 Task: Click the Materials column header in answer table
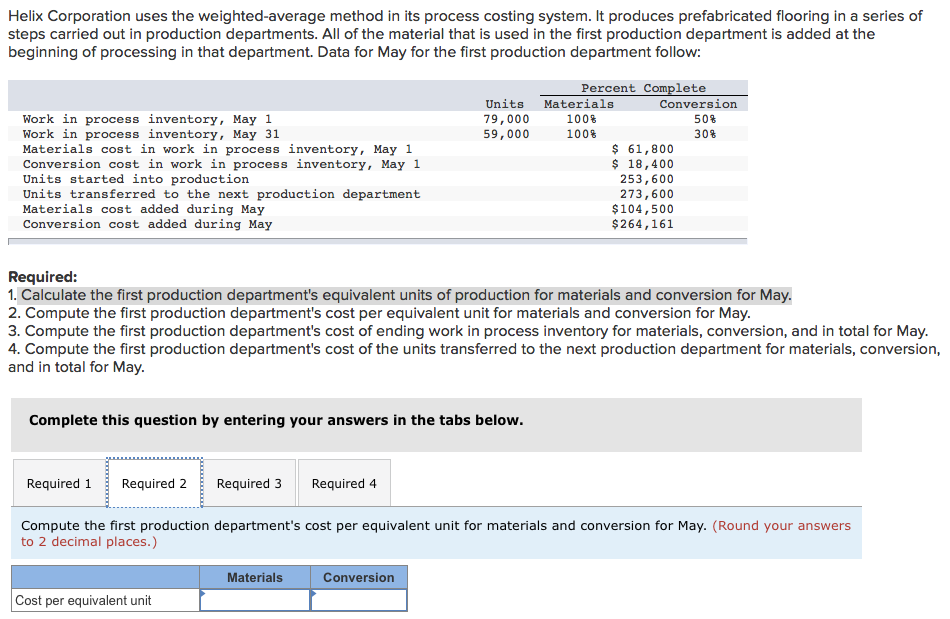255,578
